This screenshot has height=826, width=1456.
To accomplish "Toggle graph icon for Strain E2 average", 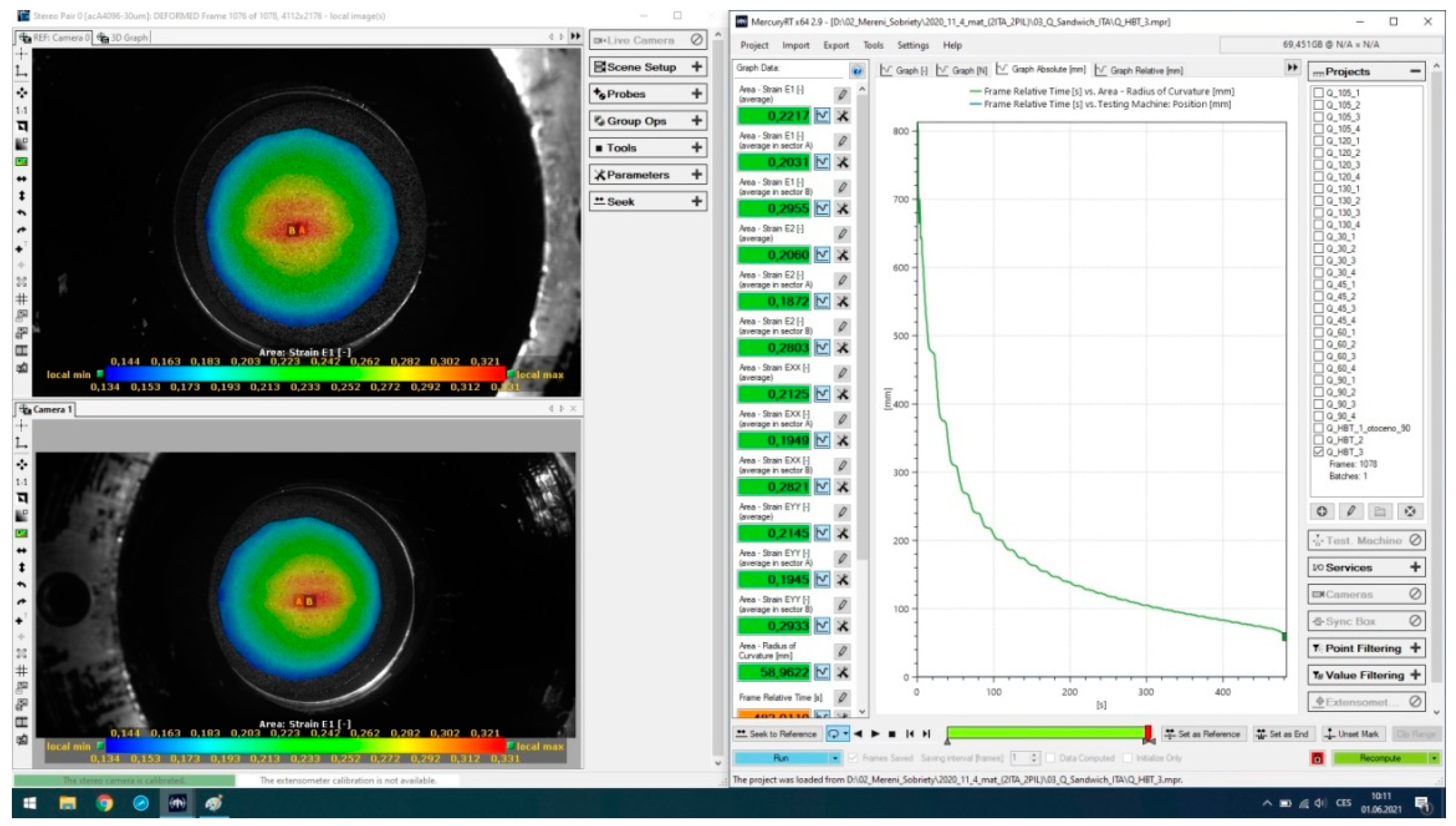I will pos(821,255).
